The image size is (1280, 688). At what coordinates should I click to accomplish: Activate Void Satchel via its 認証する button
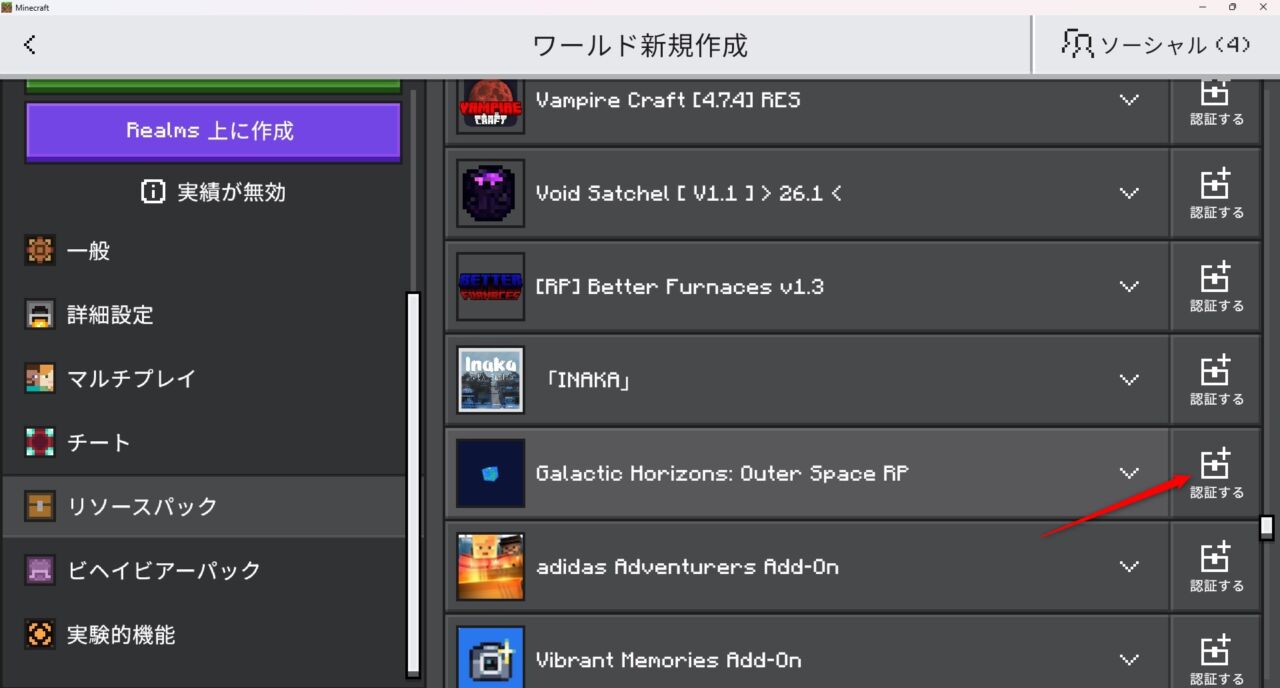[1216, 193]
